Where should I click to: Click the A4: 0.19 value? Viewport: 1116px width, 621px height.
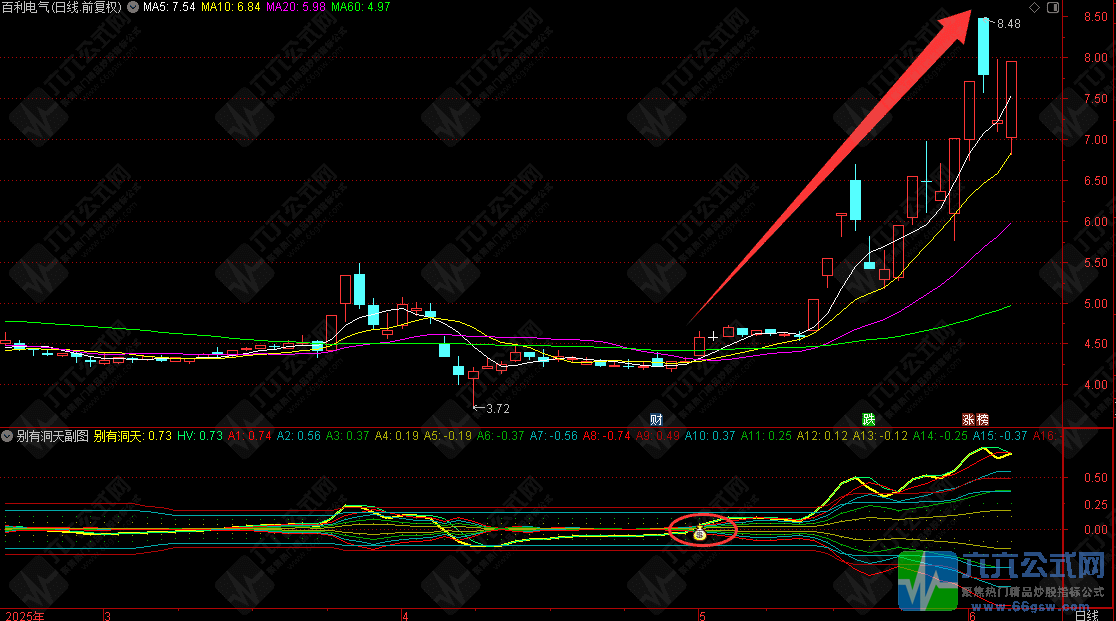(x=396, y=436)
